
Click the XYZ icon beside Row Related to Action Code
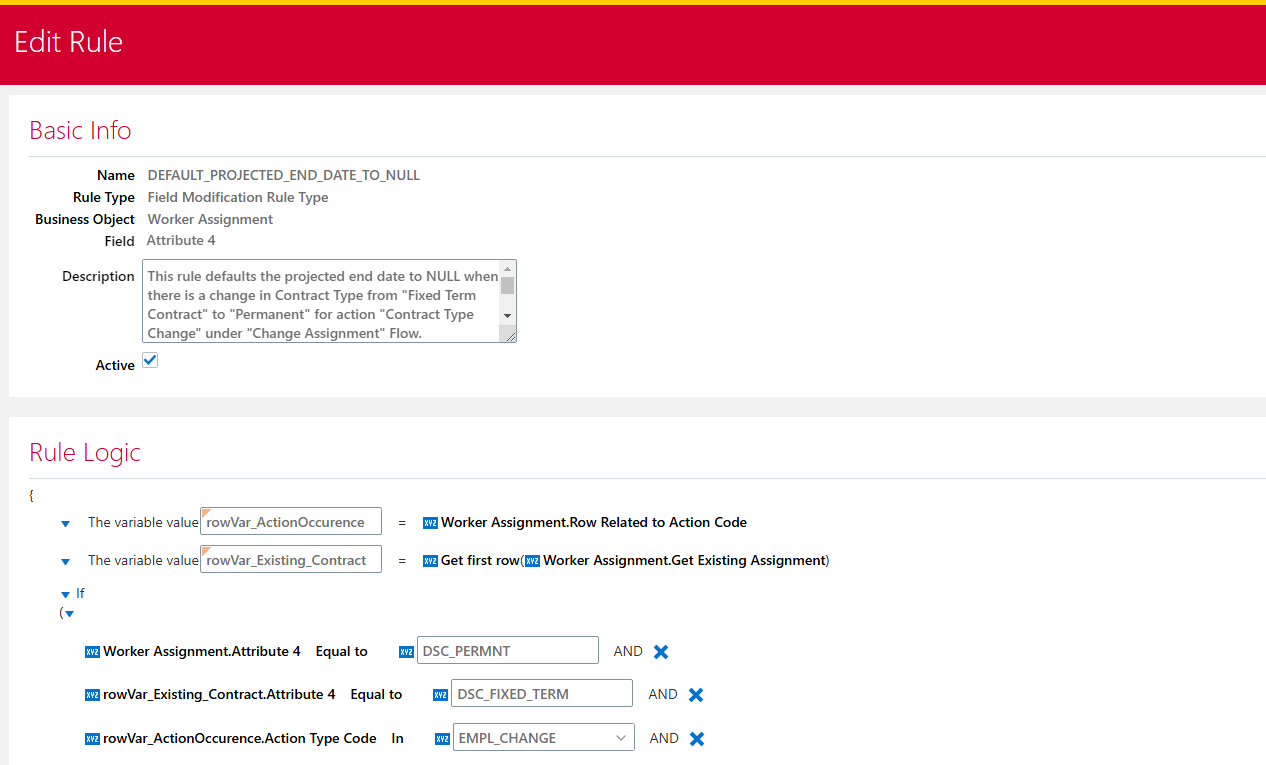[x=430, y=522]
